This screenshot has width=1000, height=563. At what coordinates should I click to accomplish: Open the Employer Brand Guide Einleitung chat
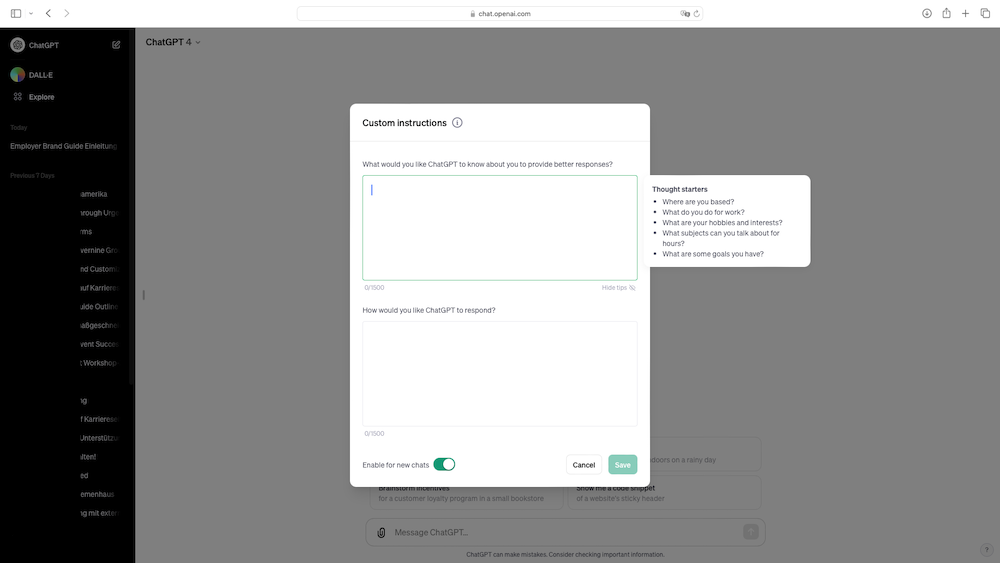coord(64,146)
